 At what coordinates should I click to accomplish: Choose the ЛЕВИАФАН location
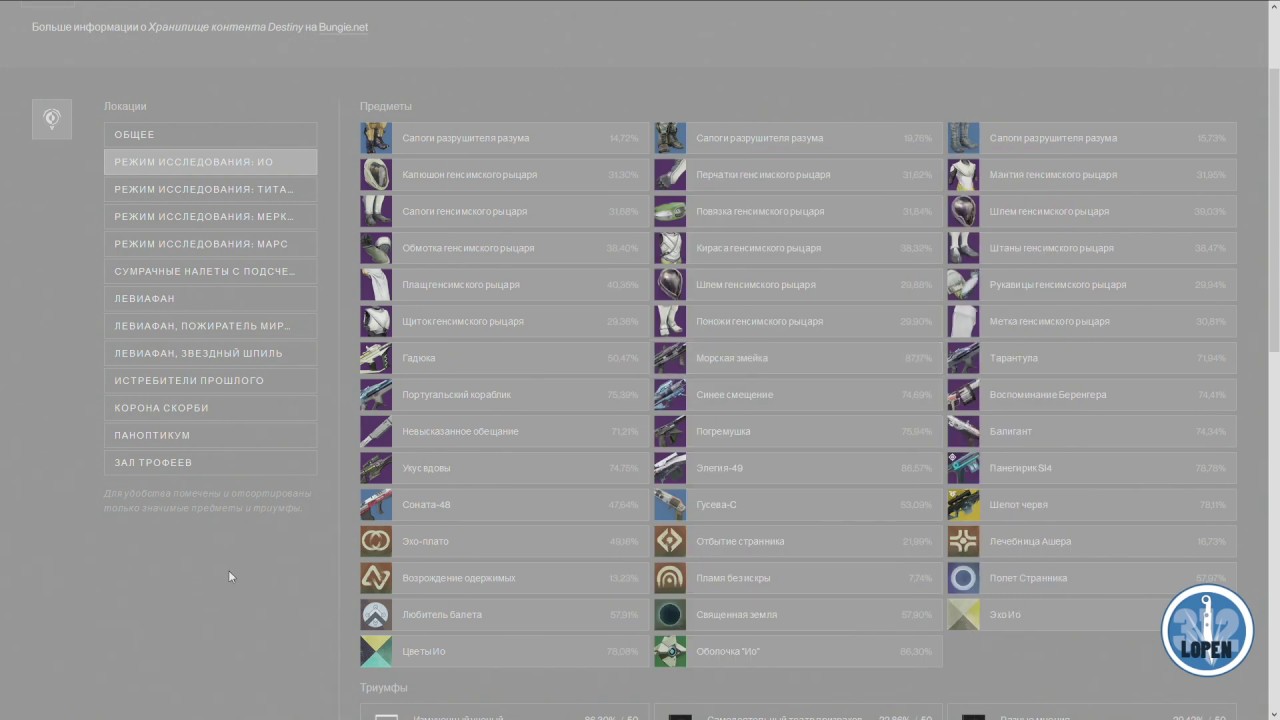click(211, 299)
